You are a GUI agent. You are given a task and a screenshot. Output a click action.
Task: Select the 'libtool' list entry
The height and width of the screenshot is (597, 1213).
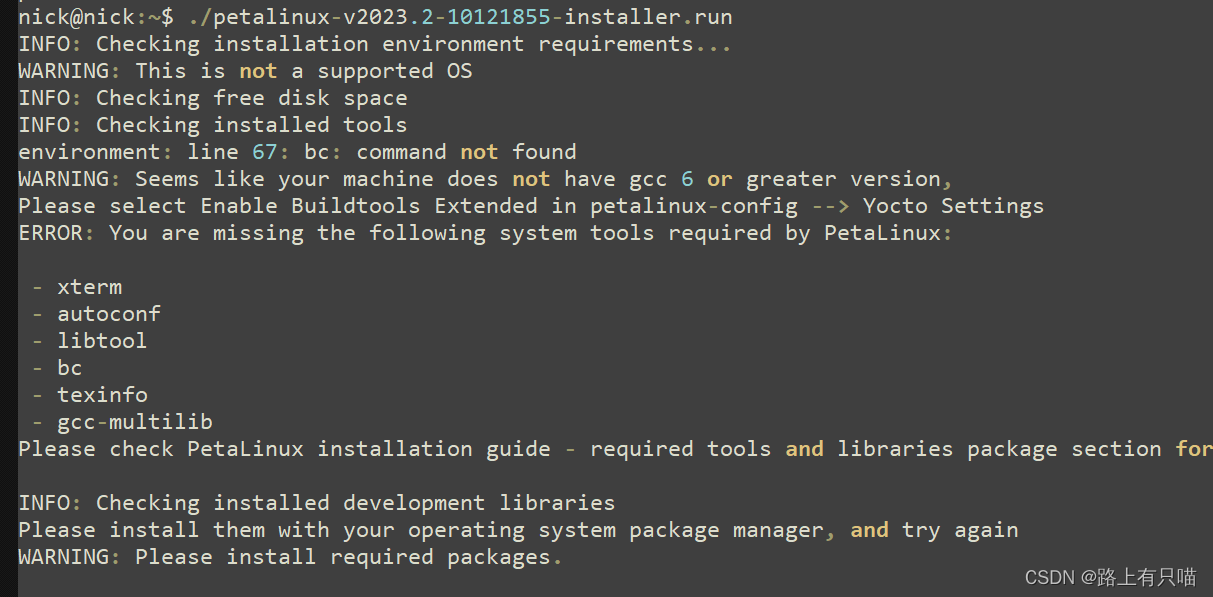(89, 341)
